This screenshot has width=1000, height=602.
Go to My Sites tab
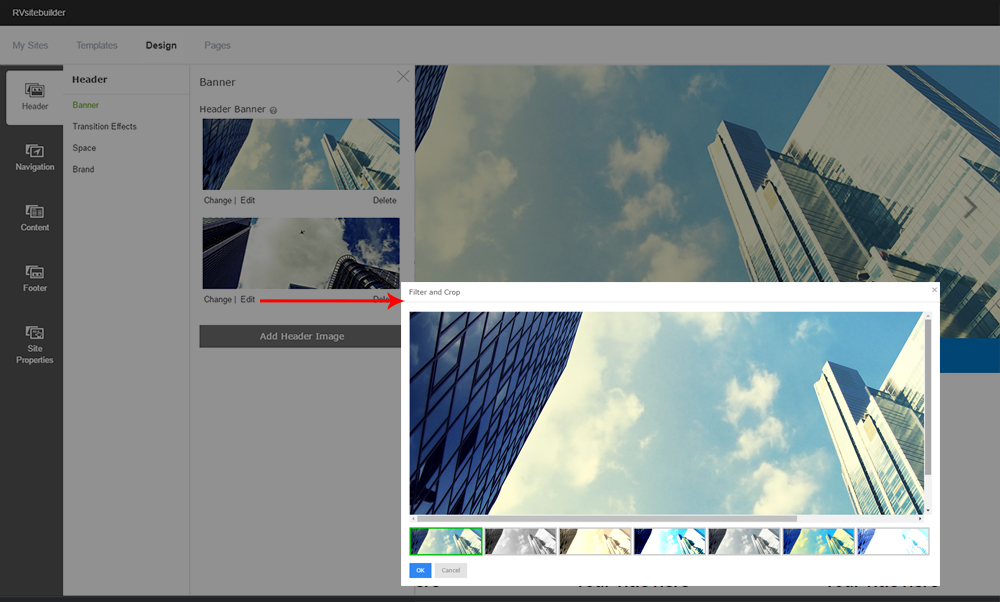[30, 45]
